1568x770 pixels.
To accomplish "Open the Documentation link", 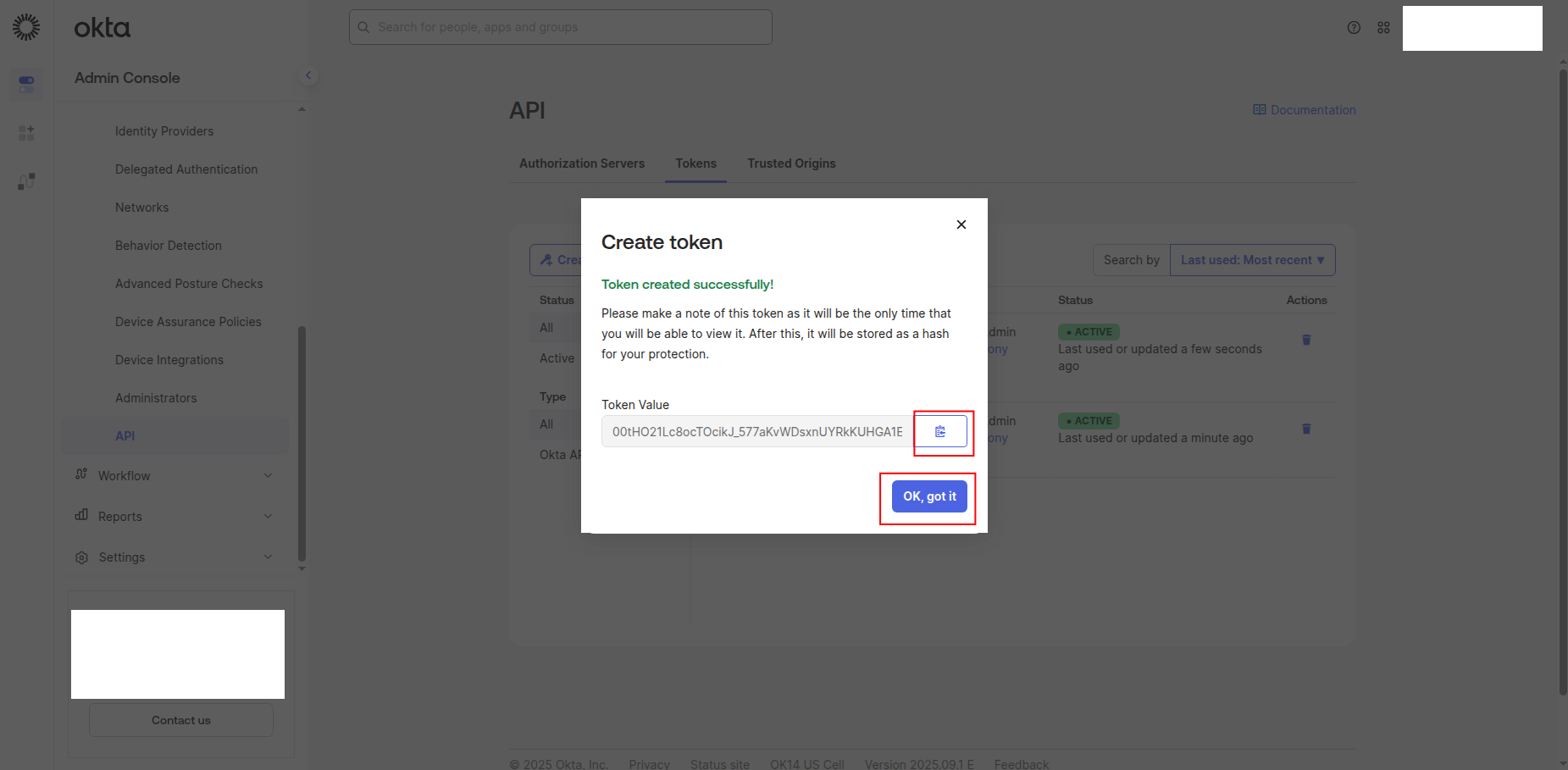I will 1305,110.
